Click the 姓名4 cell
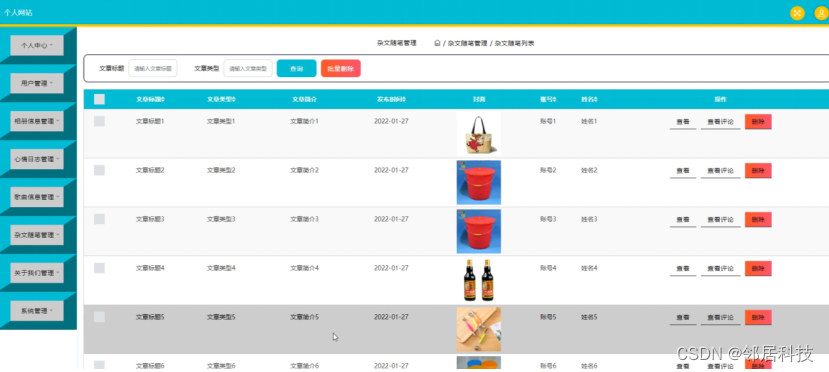 589,268
